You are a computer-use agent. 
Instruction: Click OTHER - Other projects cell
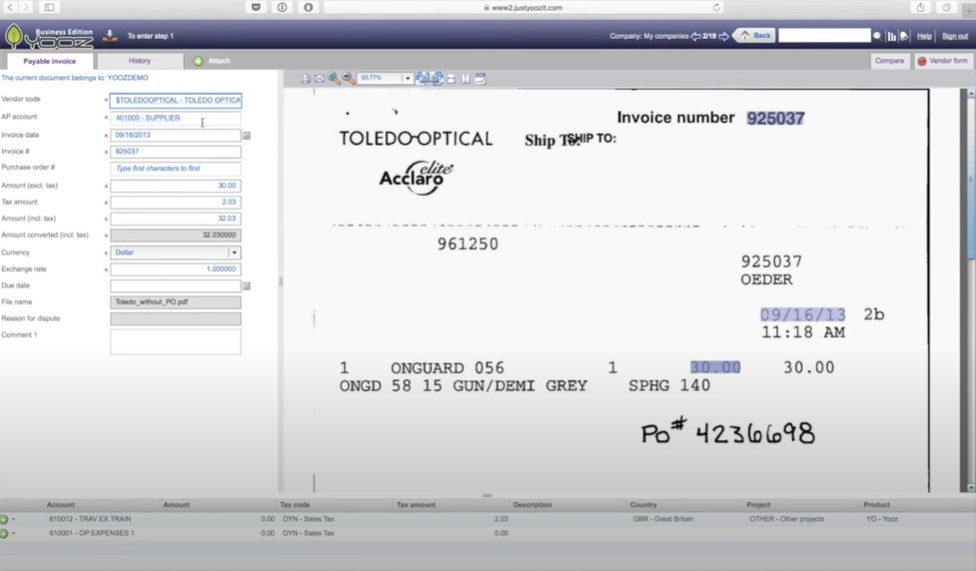(x=786, y=519)
